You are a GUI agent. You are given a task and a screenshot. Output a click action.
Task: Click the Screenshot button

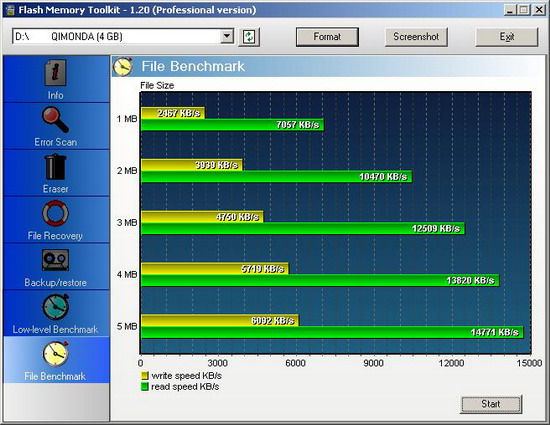416,36
